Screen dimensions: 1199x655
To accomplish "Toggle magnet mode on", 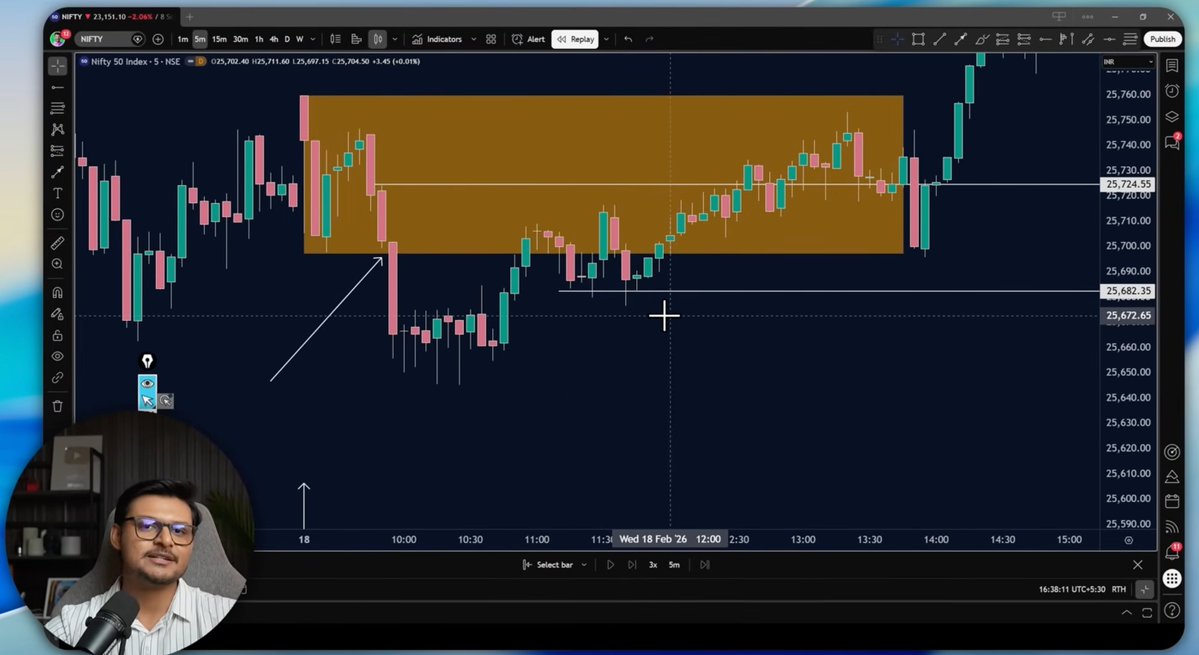I will tap(57, 292).
